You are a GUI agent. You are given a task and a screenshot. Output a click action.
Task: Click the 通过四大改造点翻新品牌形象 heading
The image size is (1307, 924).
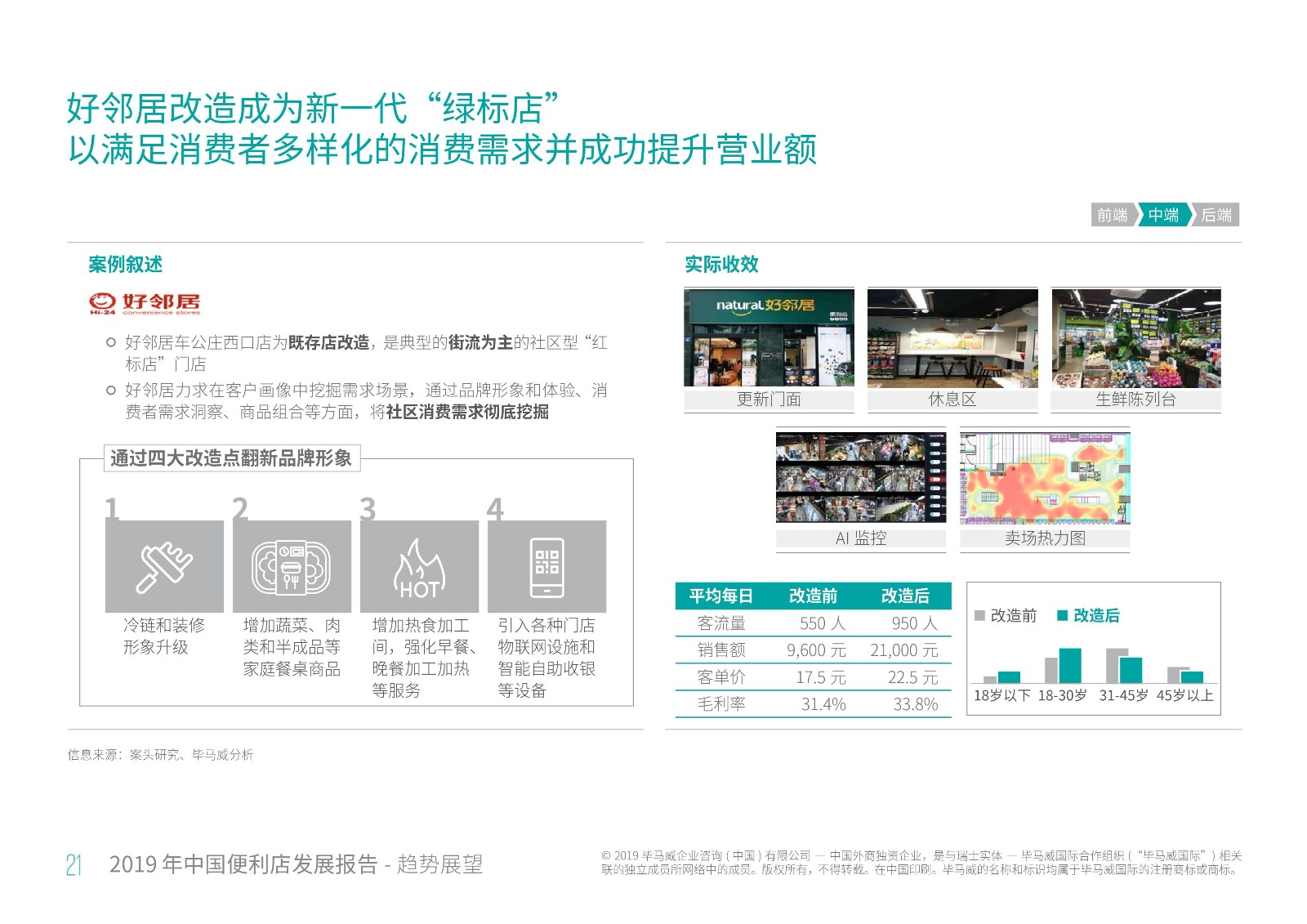point(231,458)
